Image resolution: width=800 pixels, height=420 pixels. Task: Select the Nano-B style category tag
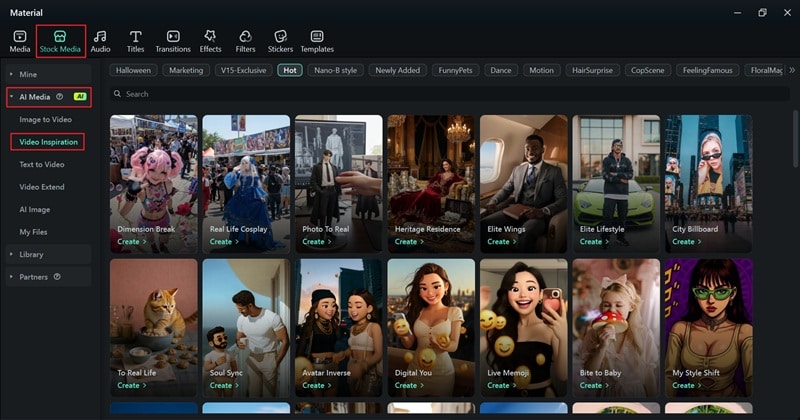point(335,70)
